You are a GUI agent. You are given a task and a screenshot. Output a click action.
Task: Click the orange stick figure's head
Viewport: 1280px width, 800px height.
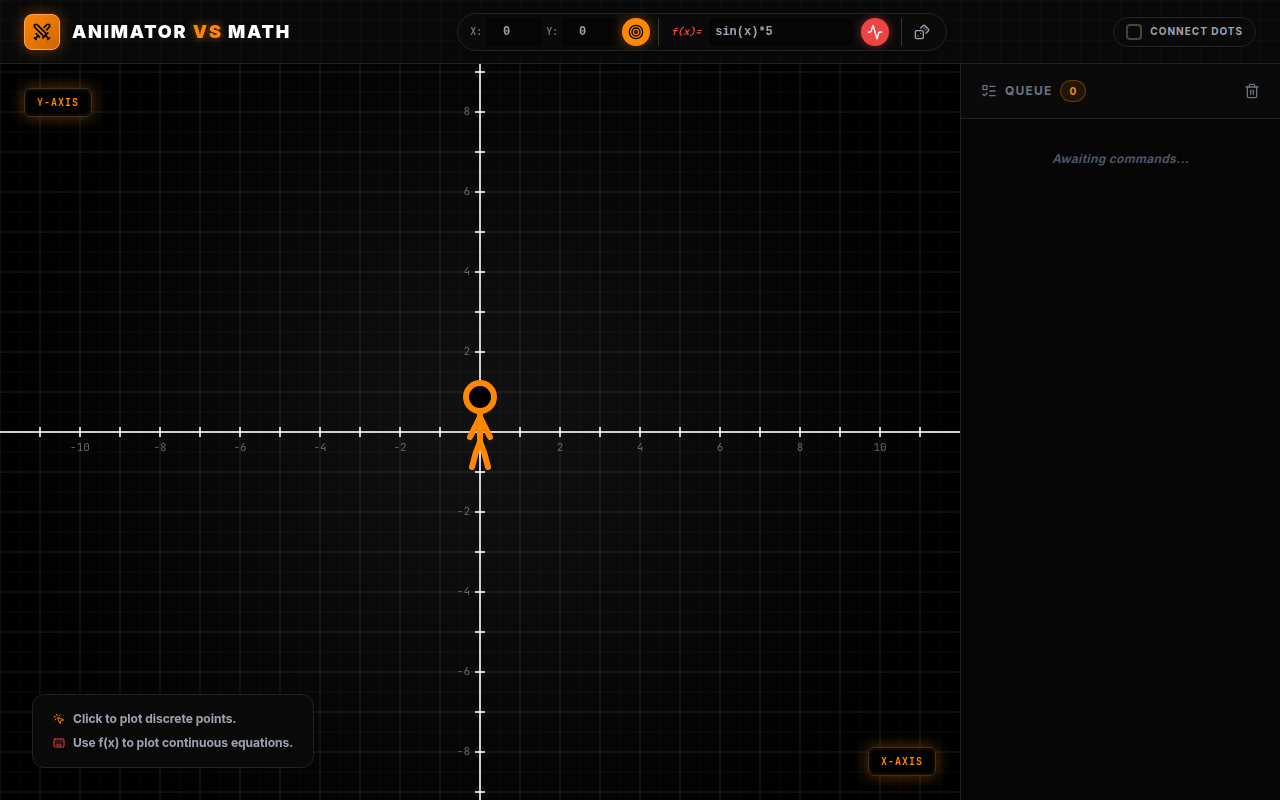(480, 397)
